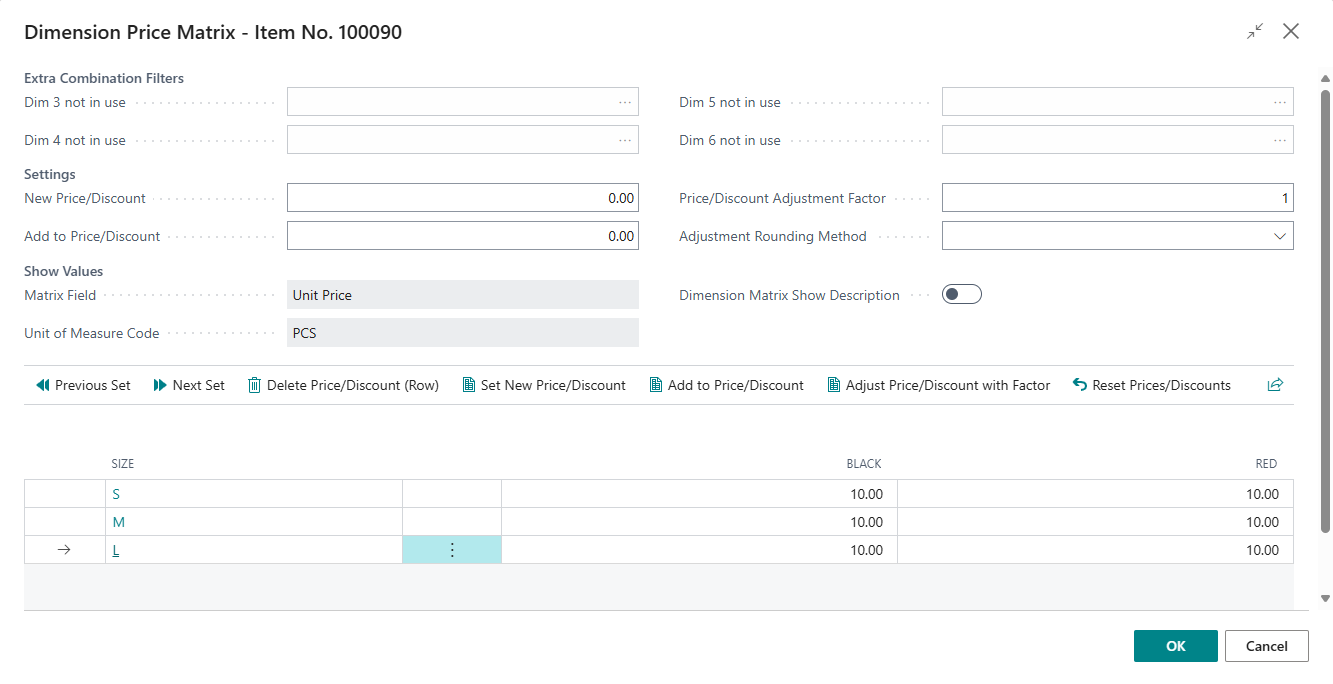The height and width of the screenshot is (684, 1333).
Task: Open Dim 3 not in use lookup
Action: pyautogui.click(x=624, y=102)
